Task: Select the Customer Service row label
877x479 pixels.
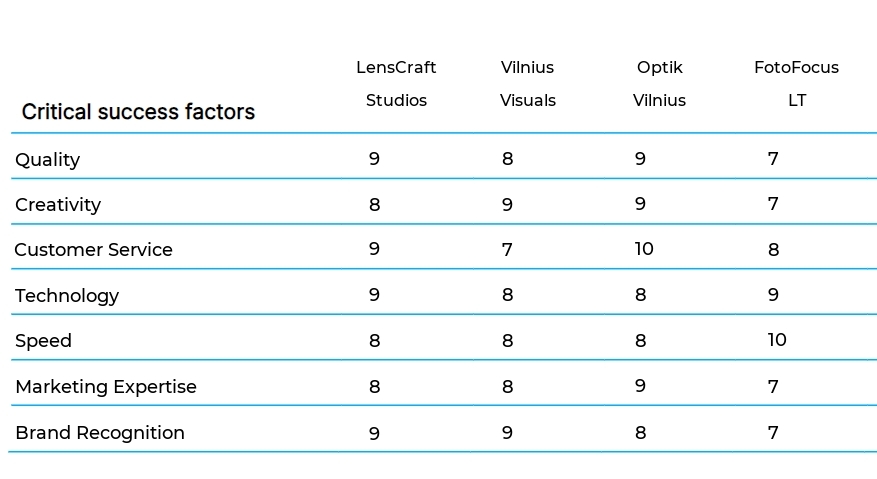Action: tap(93, 250)
